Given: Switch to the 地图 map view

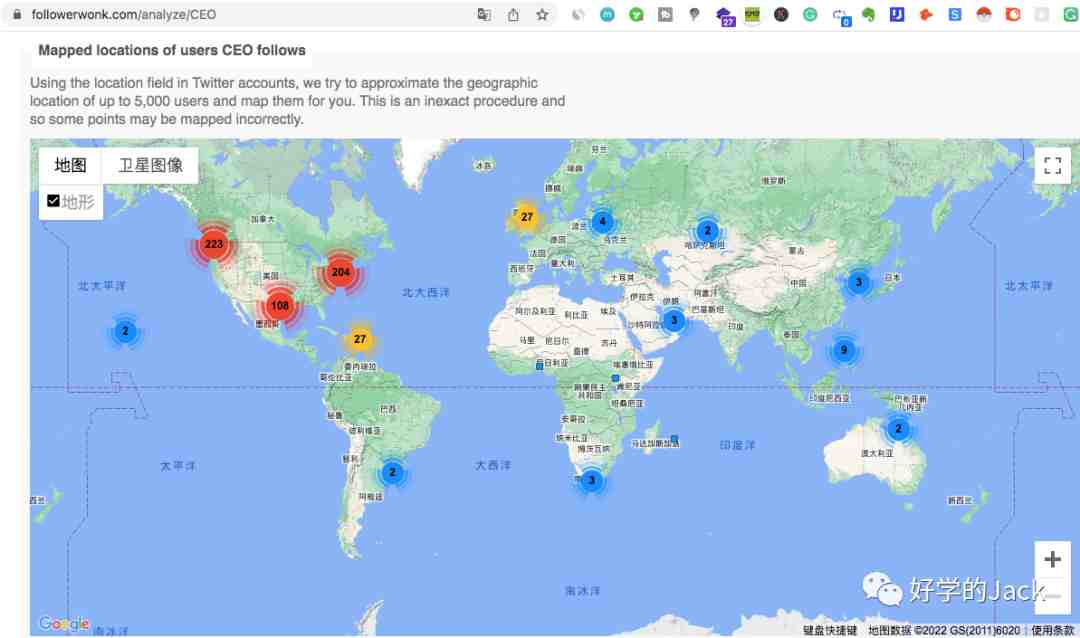Looking at the screenshot, I should [x=70, y=165].
